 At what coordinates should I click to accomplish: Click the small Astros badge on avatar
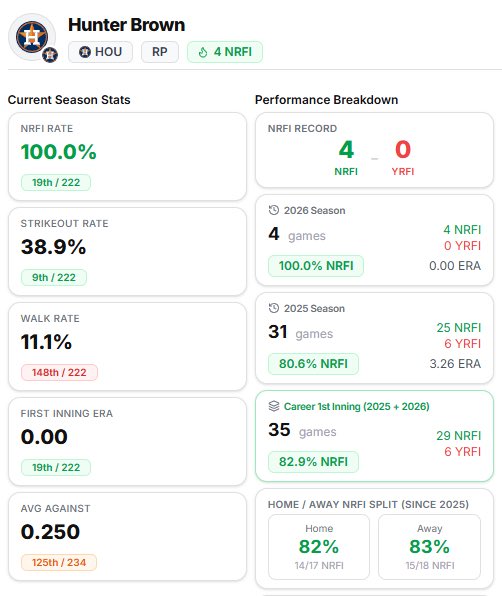point(50,55)
